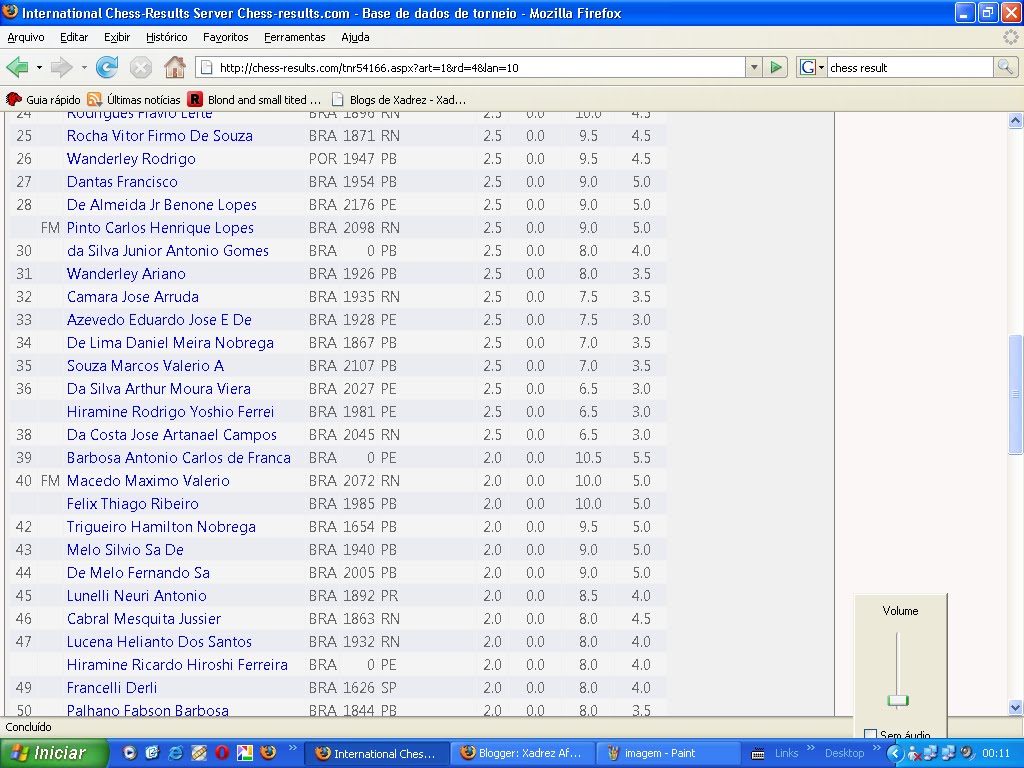Image resolution: width=1024 pixels, height=768 pixels.
Task: Open the Últimas notícias feed bookmark
Action: [x=134, y=100]
